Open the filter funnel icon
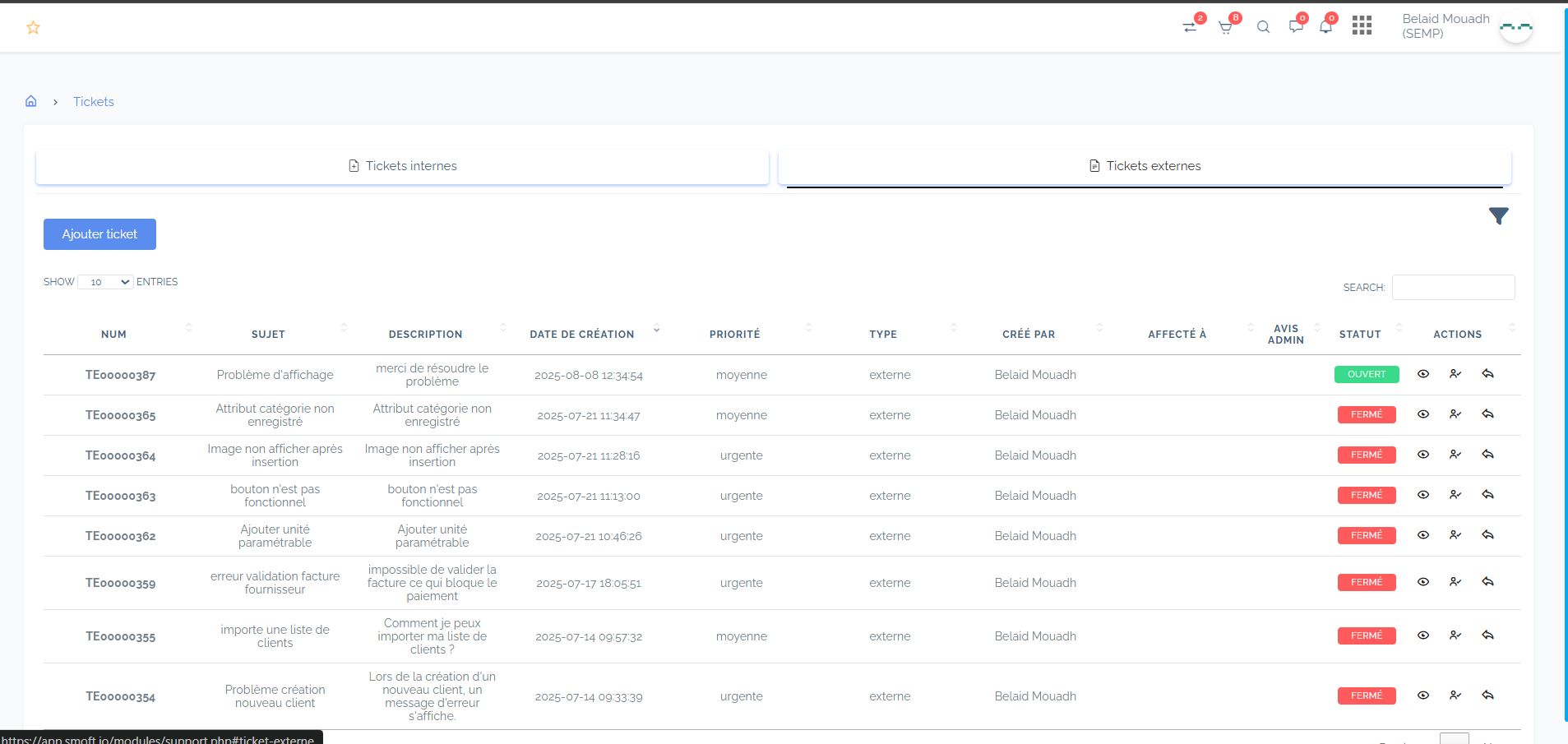 click(x=1498, y=216)
